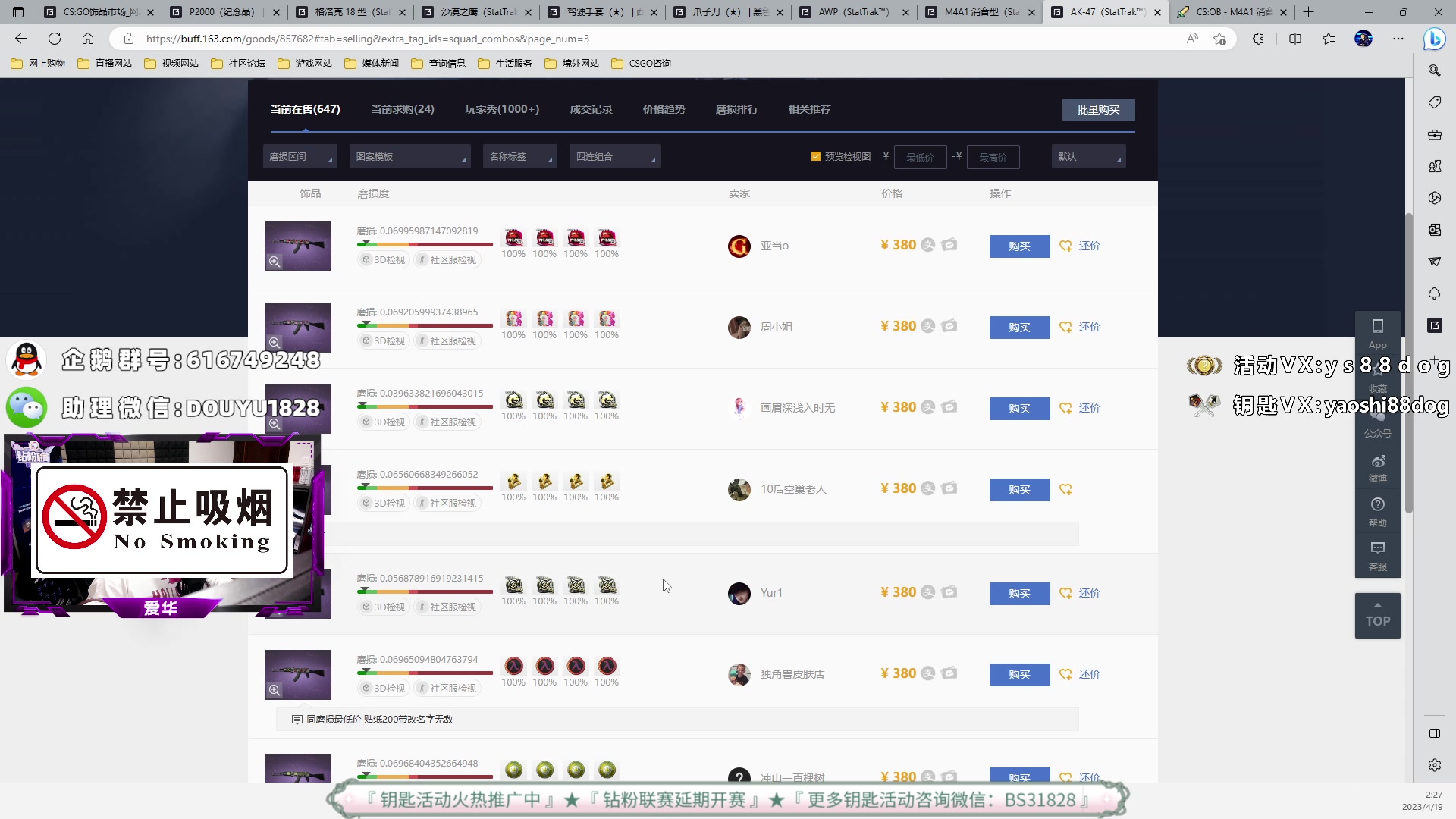Click 购买 for 亚当o listing
1456x819 pixels.
[x=1019, y=246]
